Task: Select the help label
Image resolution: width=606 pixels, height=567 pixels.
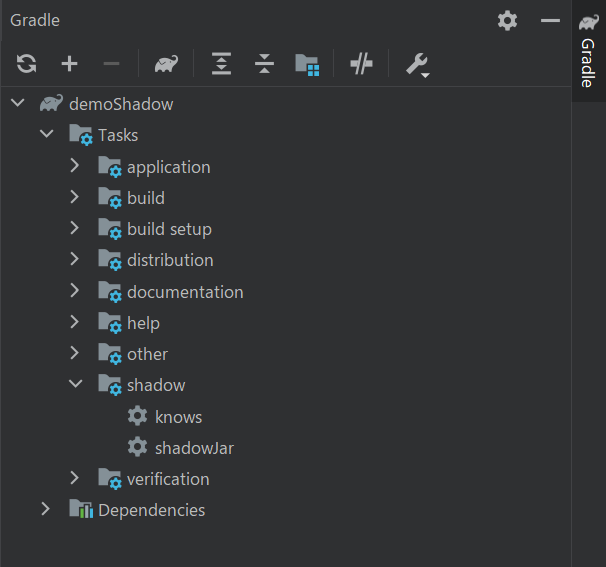Action: click(143, 324)
